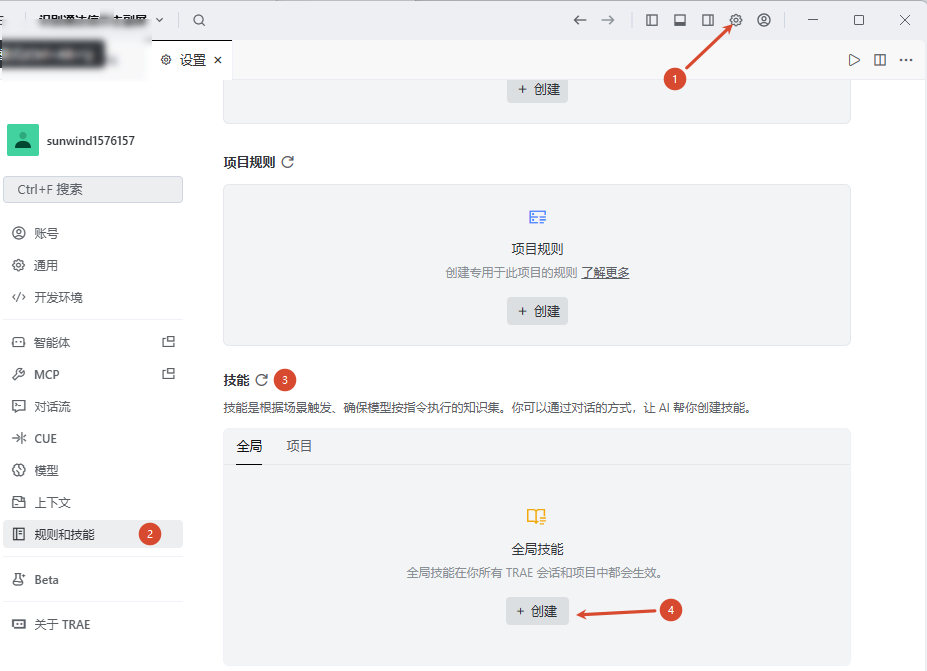Navigate back with the left arrow
Image resolution: width=927 pixels, height=671 pixels.
580,20
